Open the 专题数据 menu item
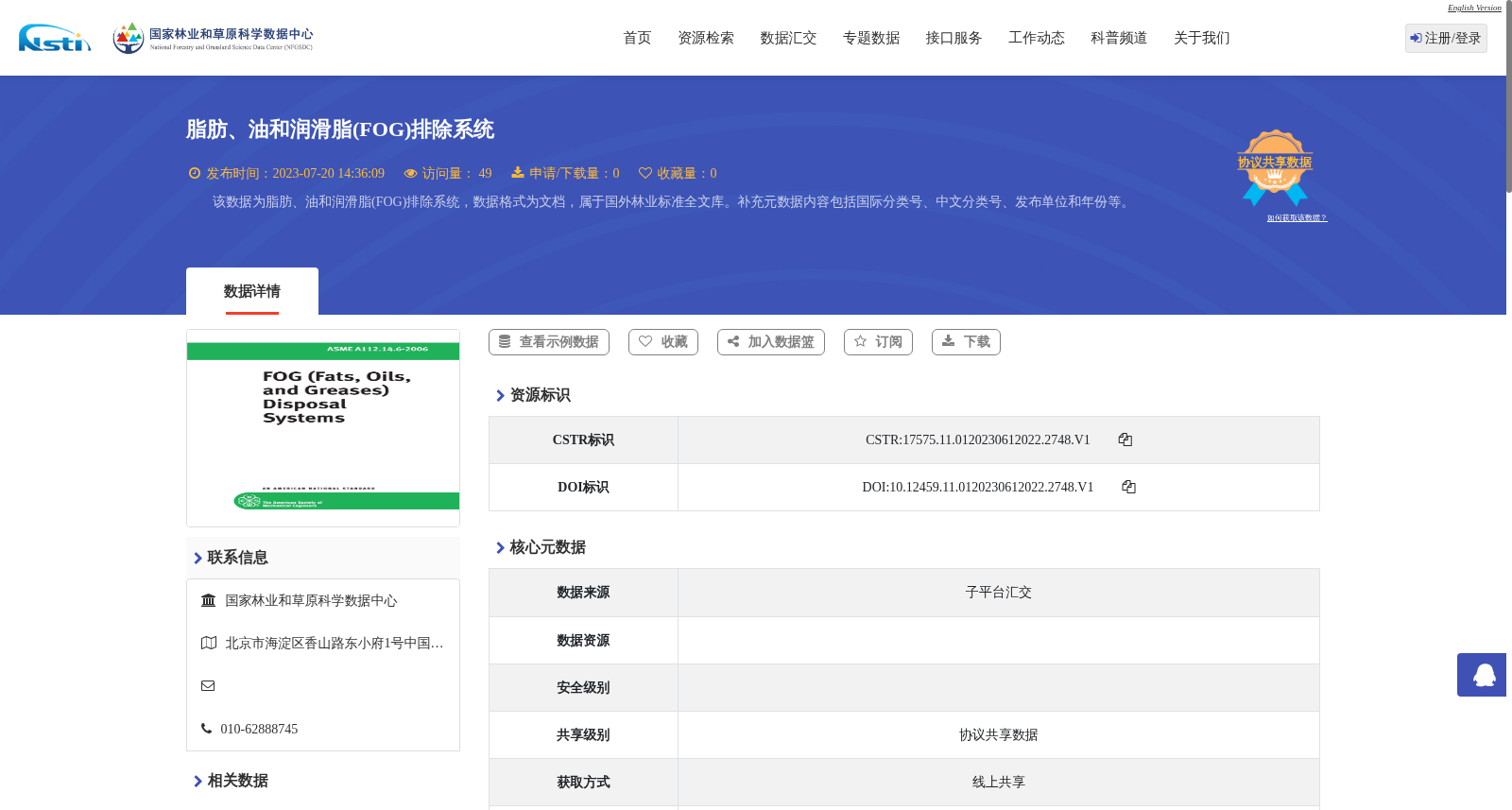The width and height of the screenshot is (1512, 810). pyautogui.click(x=871, y=38)
